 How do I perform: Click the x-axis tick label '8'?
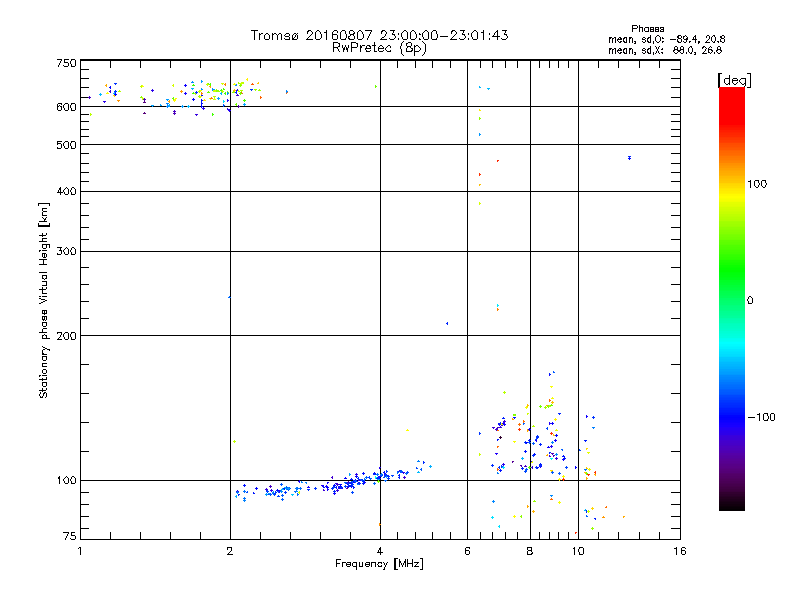pos(530,551)
